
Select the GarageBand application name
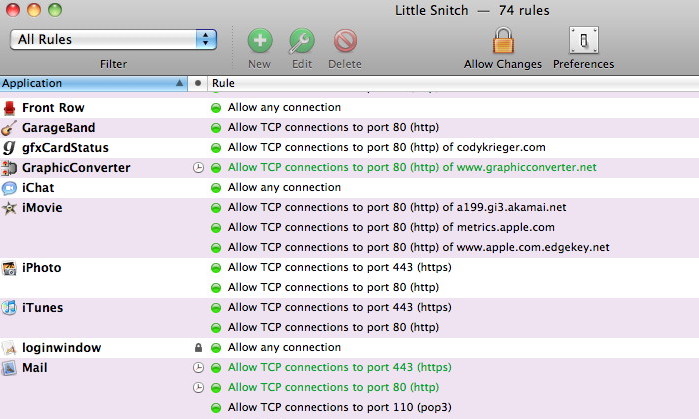click(58, 127)
